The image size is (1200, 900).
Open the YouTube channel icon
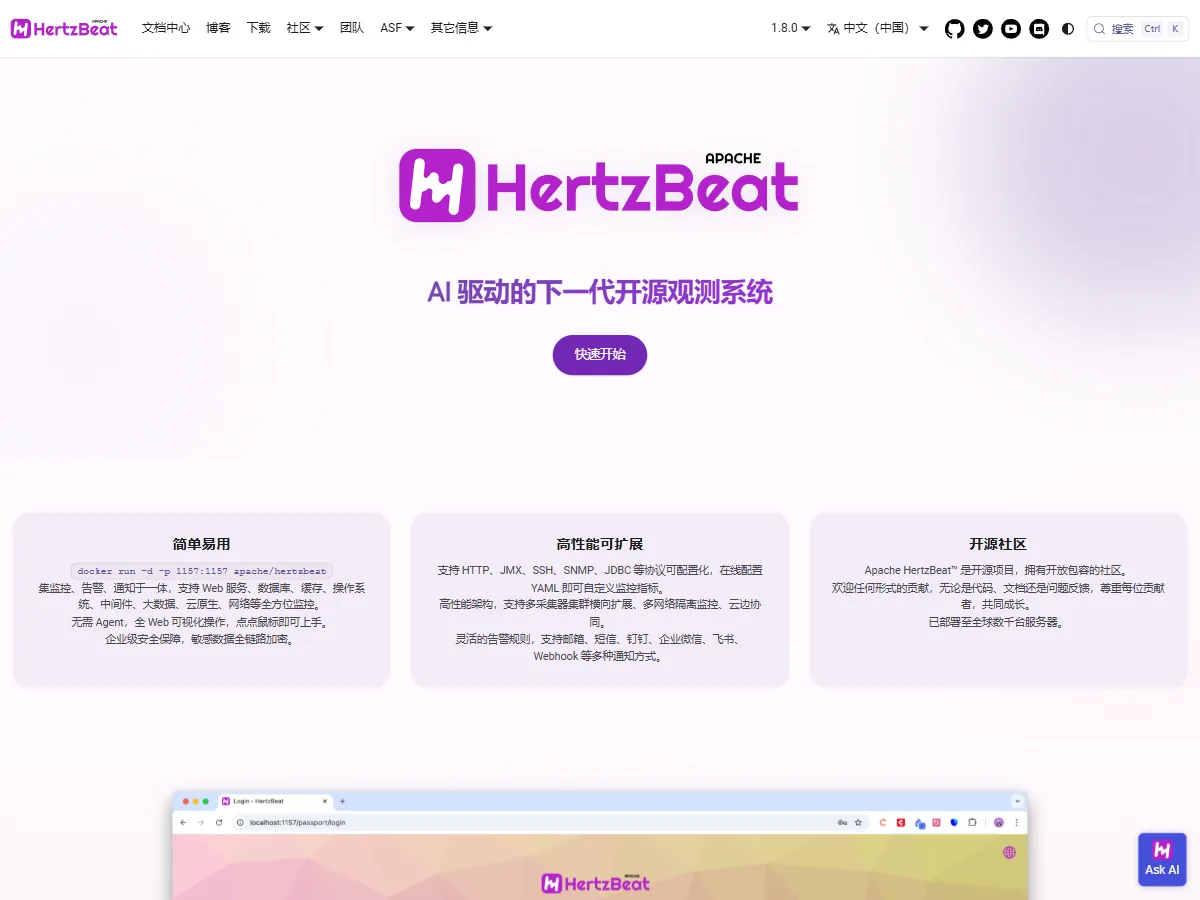pos(1011,29)
